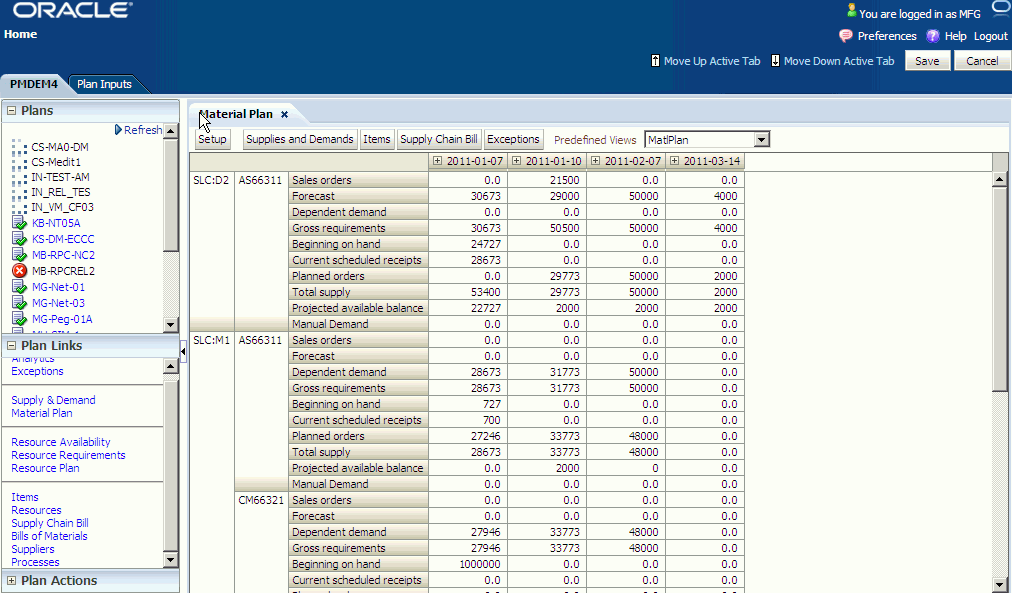
Task: Open the Resource Plan link
Action: click(45, 468)
